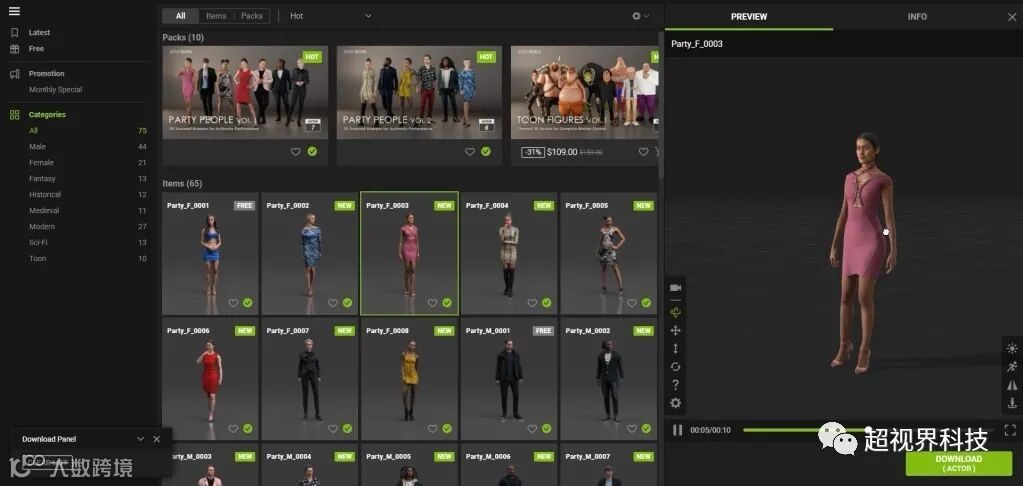
Task: Open the hamburger menu at top left
Action: pos(14,11)
